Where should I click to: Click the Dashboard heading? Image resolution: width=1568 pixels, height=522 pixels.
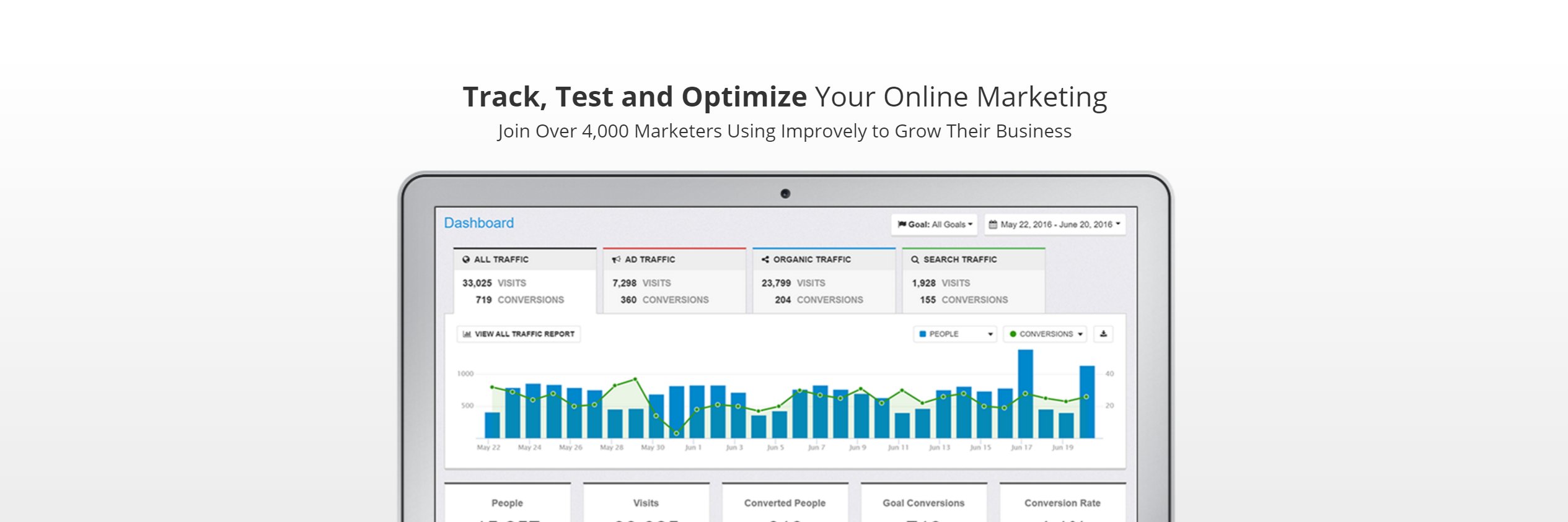pos(479,223)
